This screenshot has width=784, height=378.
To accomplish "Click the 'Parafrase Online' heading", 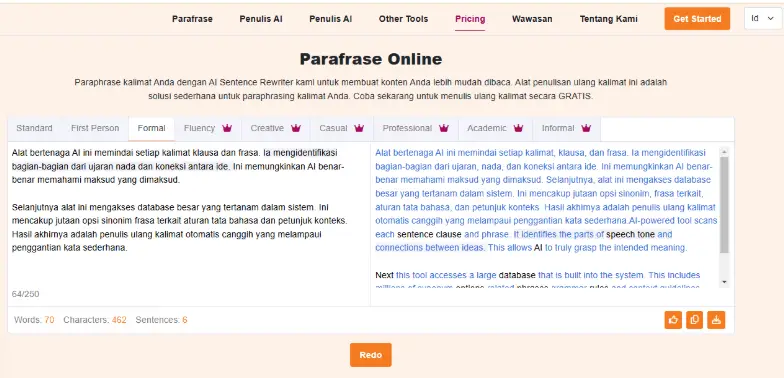I will tap(370, 59).
